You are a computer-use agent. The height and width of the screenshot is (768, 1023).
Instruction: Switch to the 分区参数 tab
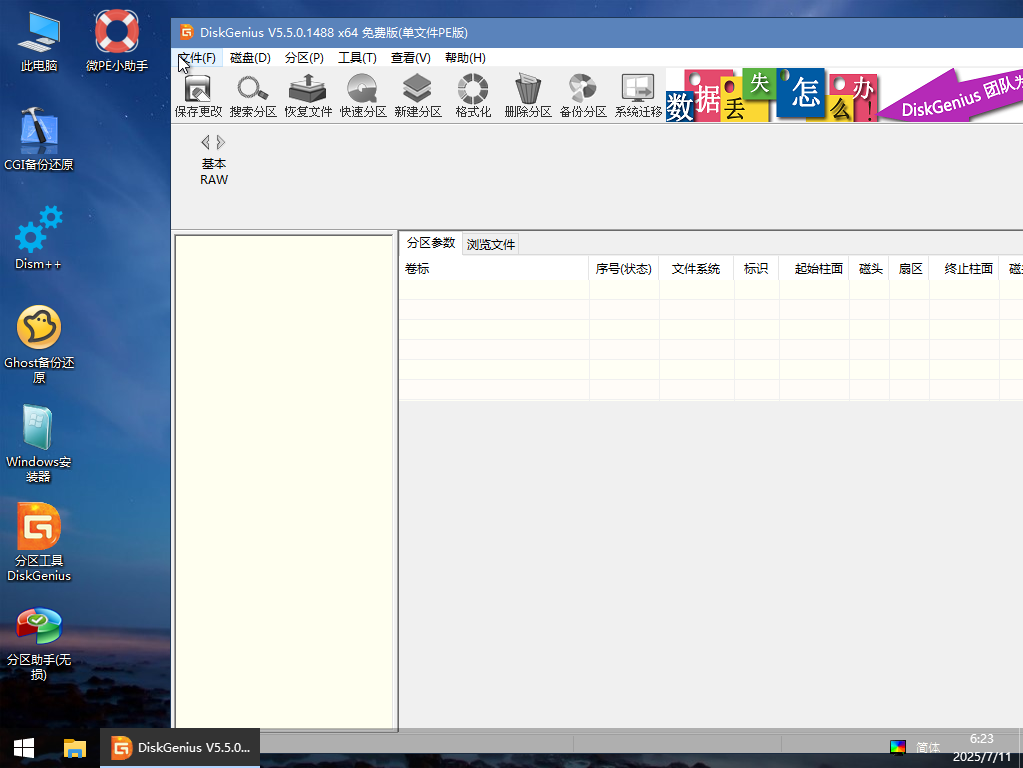431,243
